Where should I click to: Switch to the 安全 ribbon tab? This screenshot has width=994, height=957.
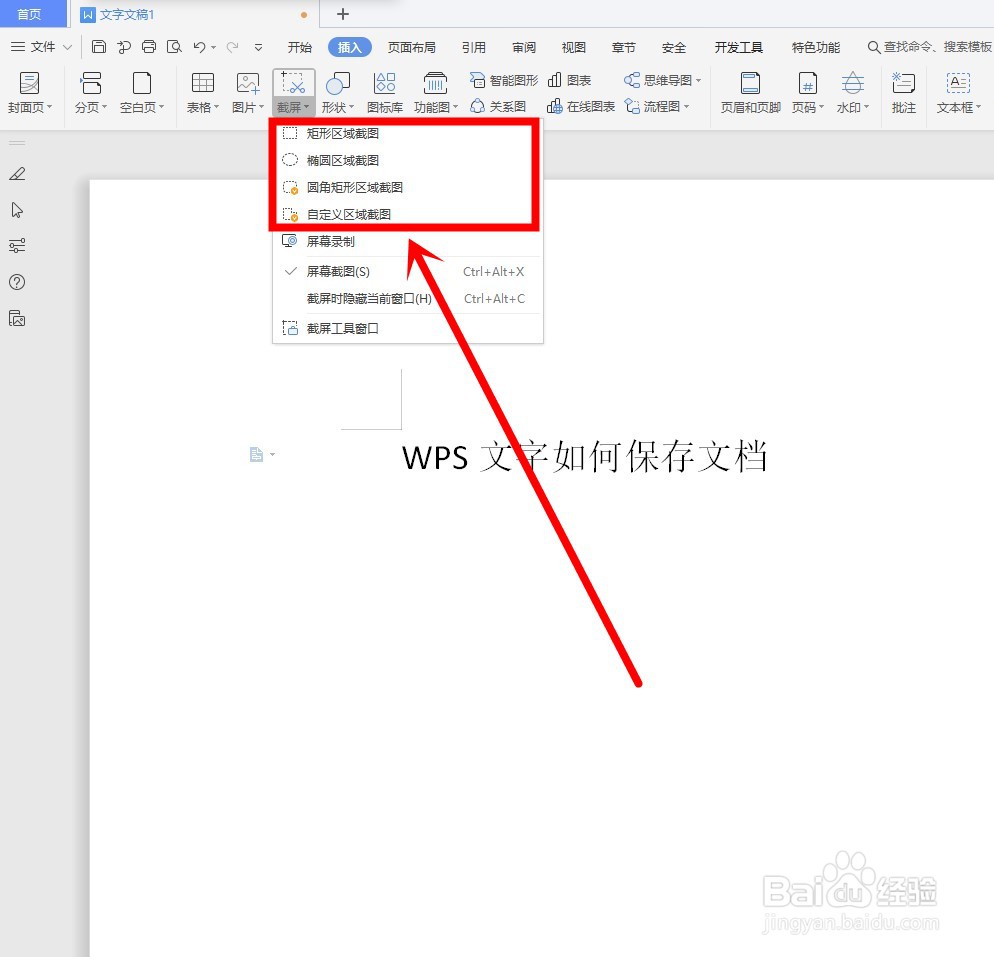click(x=674, y=48)
